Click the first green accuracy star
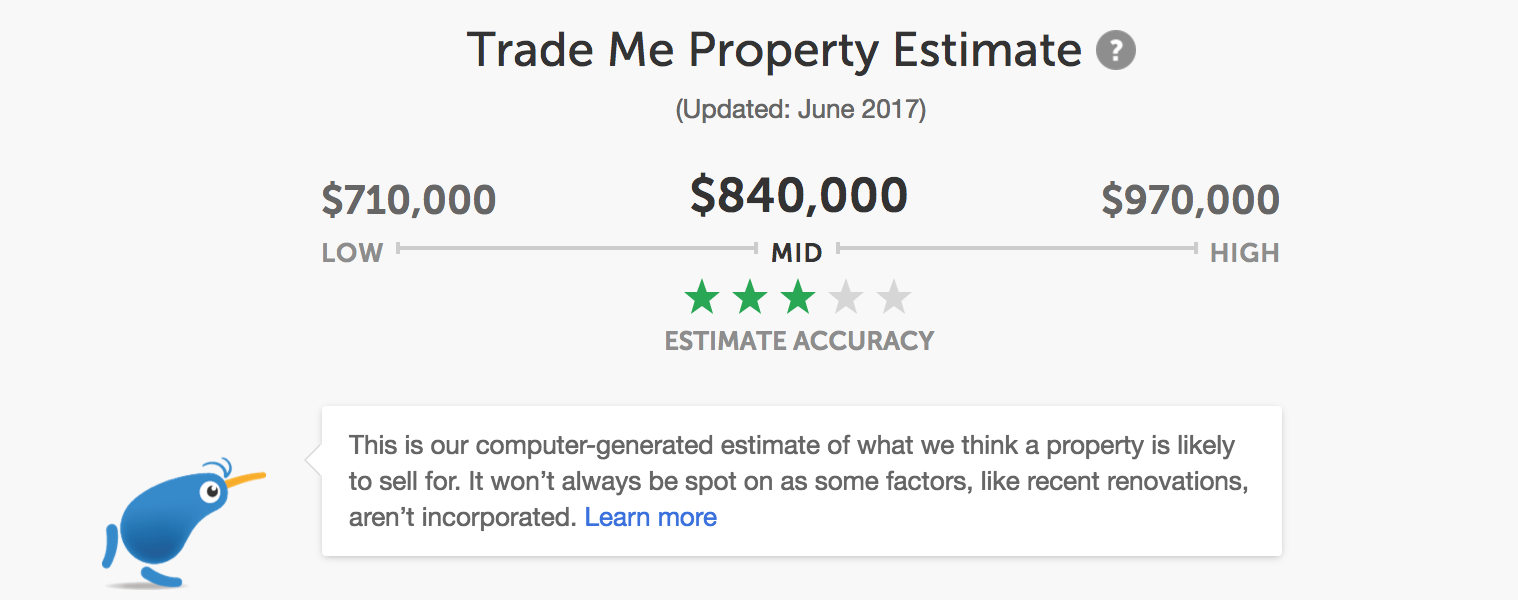Screen dimensions: 1518x600 [x=702, y=297]
